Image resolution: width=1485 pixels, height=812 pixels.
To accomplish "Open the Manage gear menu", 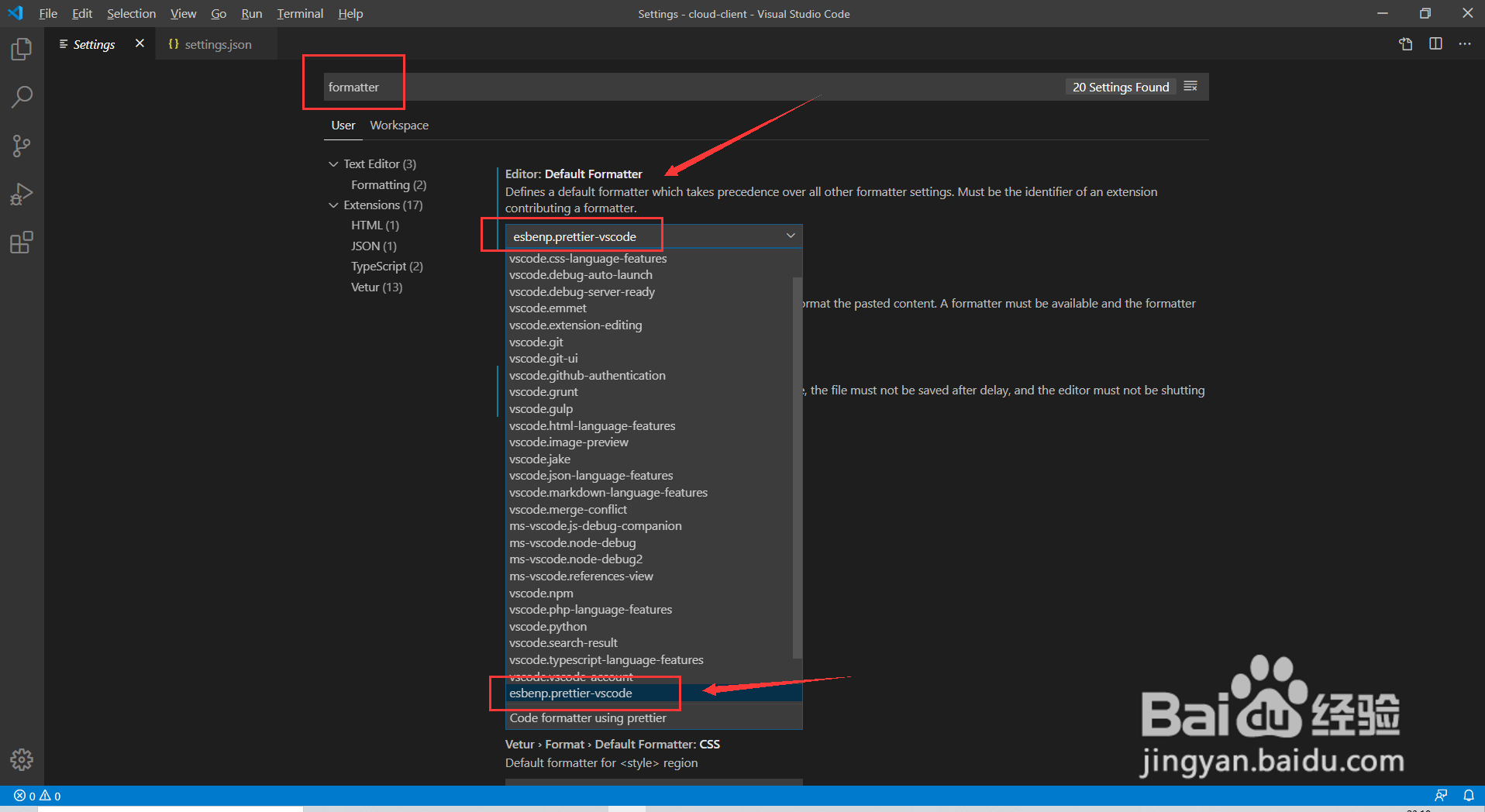I will 22,759.
